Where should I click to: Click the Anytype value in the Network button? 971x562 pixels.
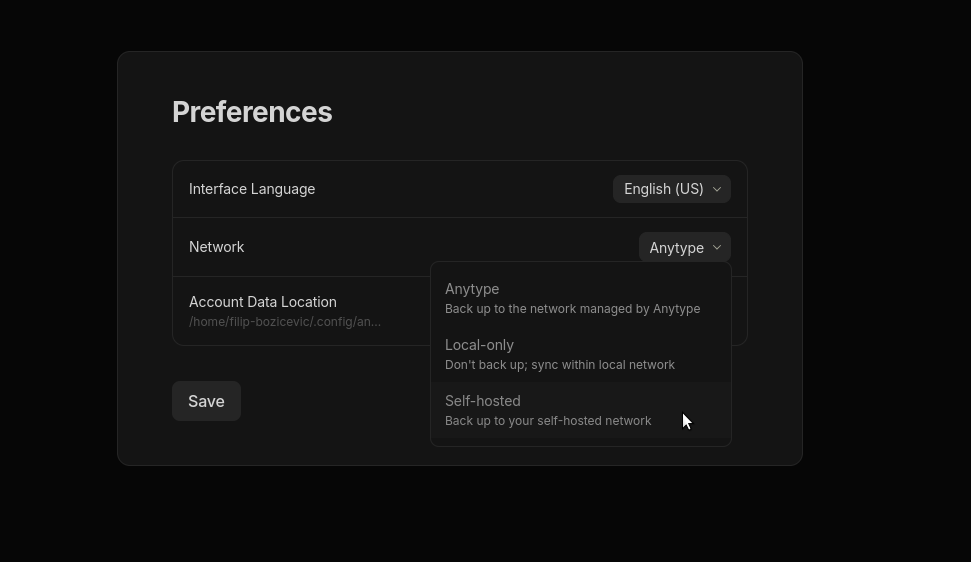[676, 248]
